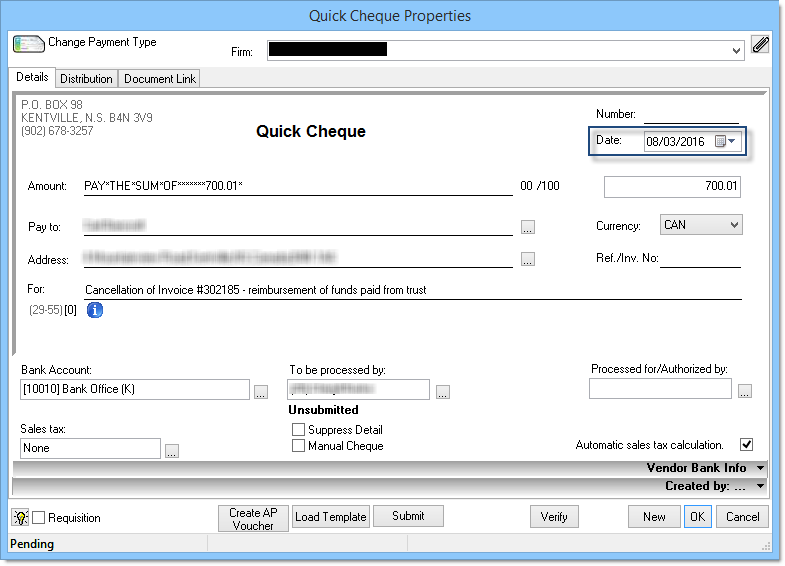Image resolution: width=785 pixels, height=566 pixels.
Task: Switch to the Distribution tab
Action: 86,79
